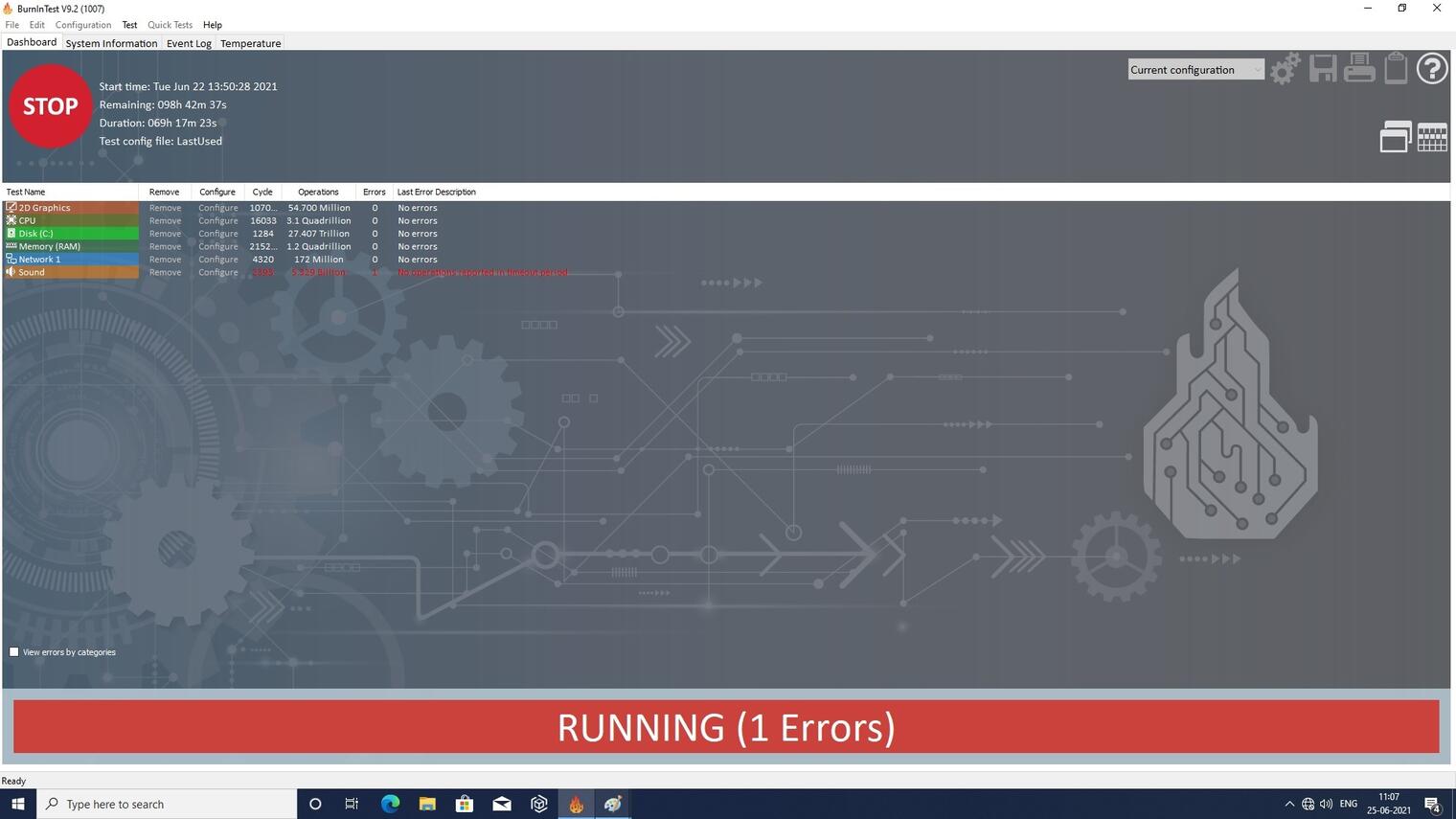Click the Last Error Description column header
The height and width of the screenshot is (819, 1456).
pyautogui.click(x=437, y=192)
